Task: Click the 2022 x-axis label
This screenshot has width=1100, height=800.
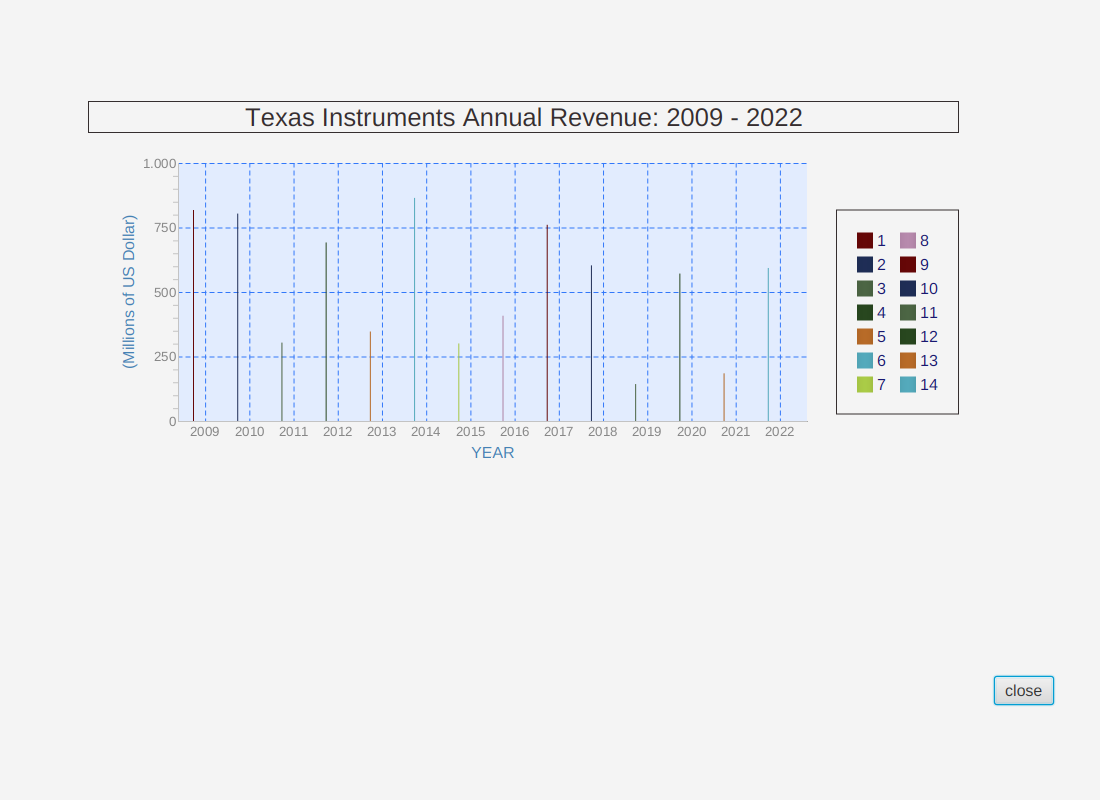Action: (x=779, y=432)
